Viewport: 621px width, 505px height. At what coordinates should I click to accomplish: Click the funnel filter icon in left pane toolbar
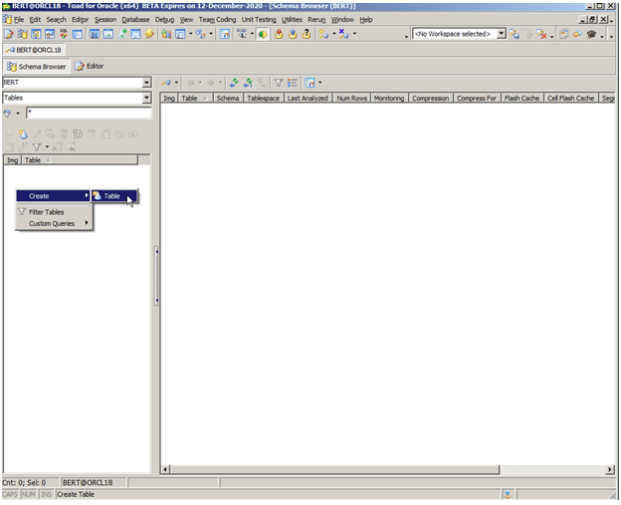coord(36,147)
